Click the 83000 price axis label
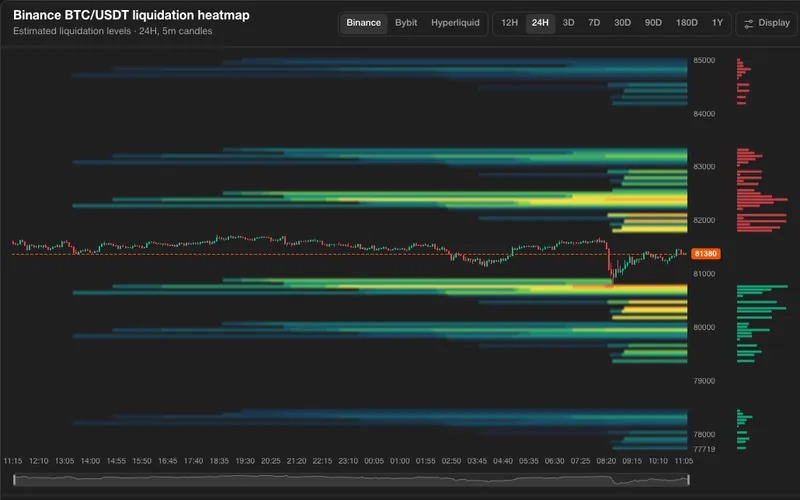 point(704,167)
